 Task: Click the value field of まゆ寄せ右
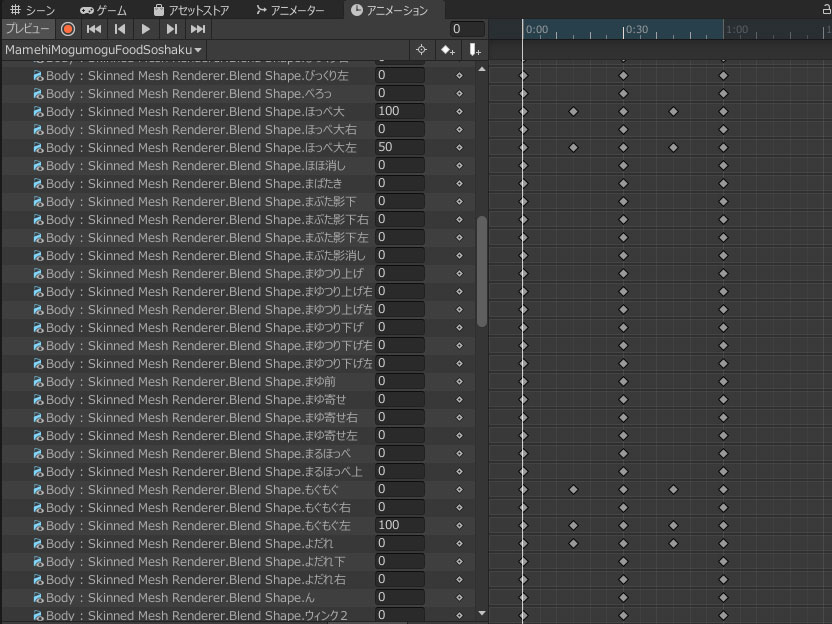pos(400,417)
